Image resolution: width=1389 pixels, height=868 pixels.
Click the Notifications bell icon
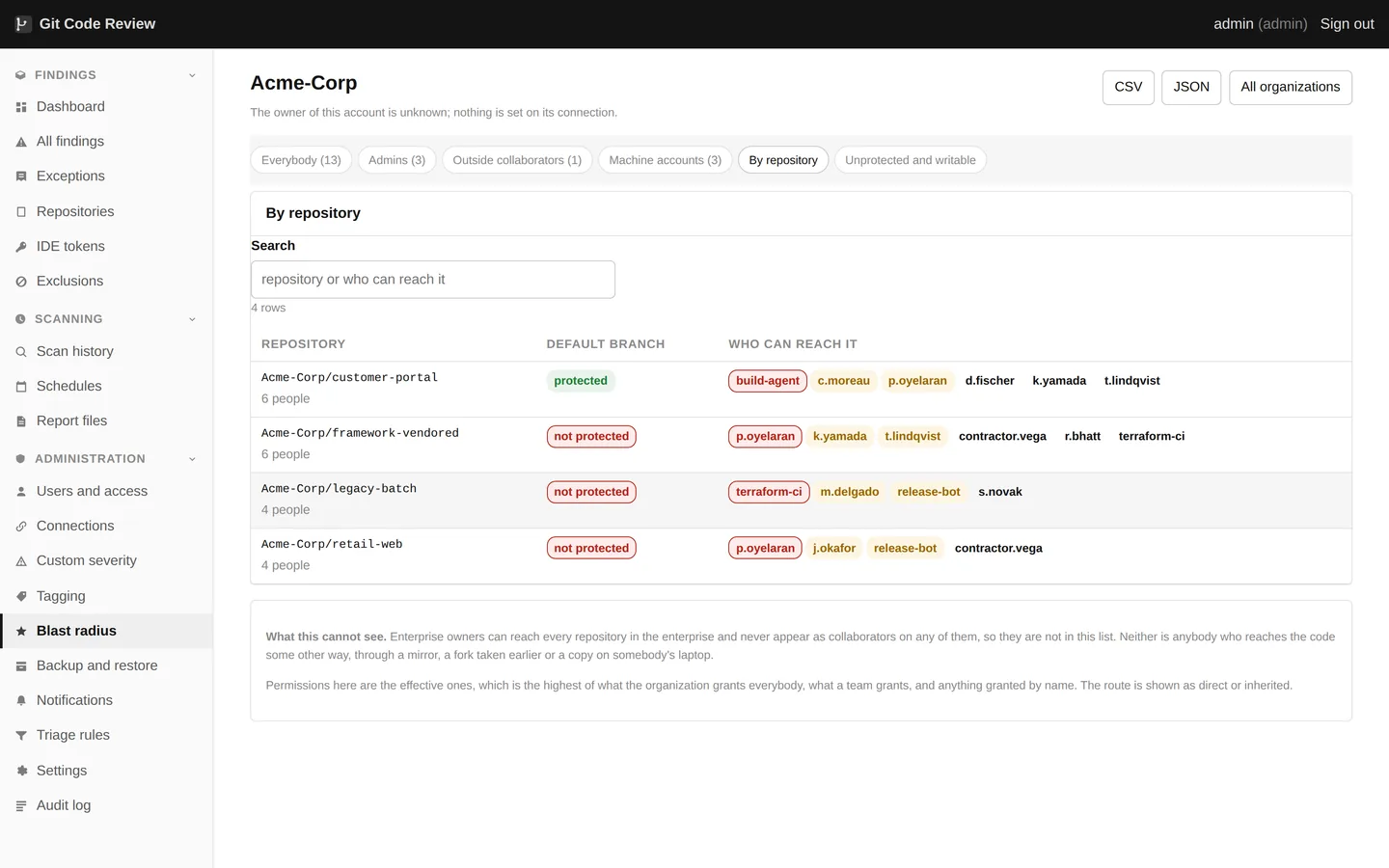(21, 701)
